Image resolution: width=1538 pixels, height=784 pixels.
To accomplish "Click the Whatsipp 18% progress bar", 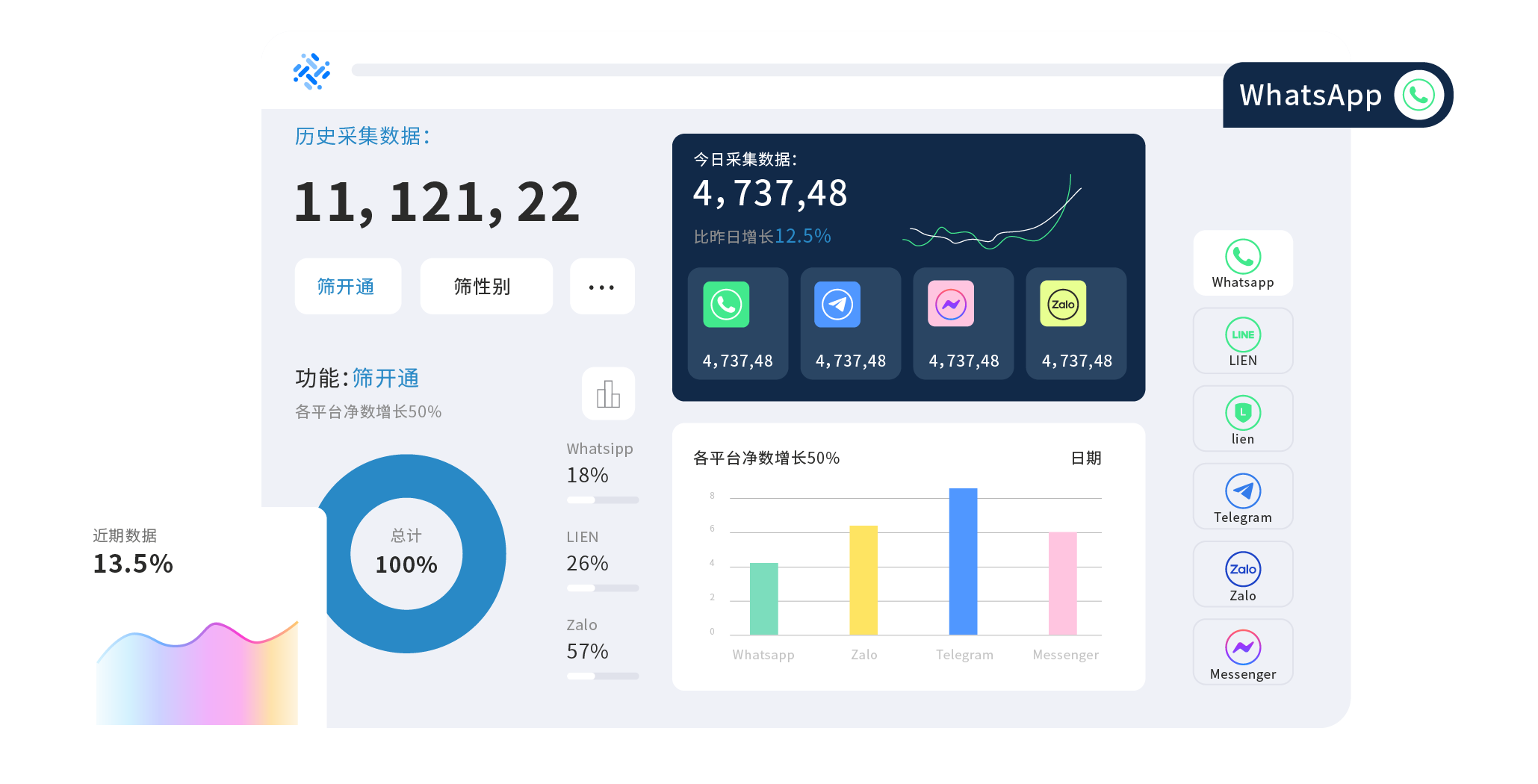I will tap(603, 500).
